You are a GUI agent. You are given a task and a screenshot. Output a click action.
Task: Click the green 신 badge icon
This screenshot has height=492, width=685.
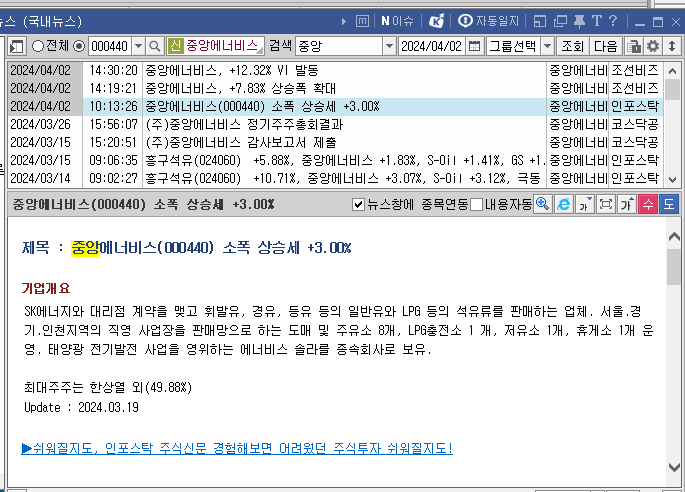175,46
